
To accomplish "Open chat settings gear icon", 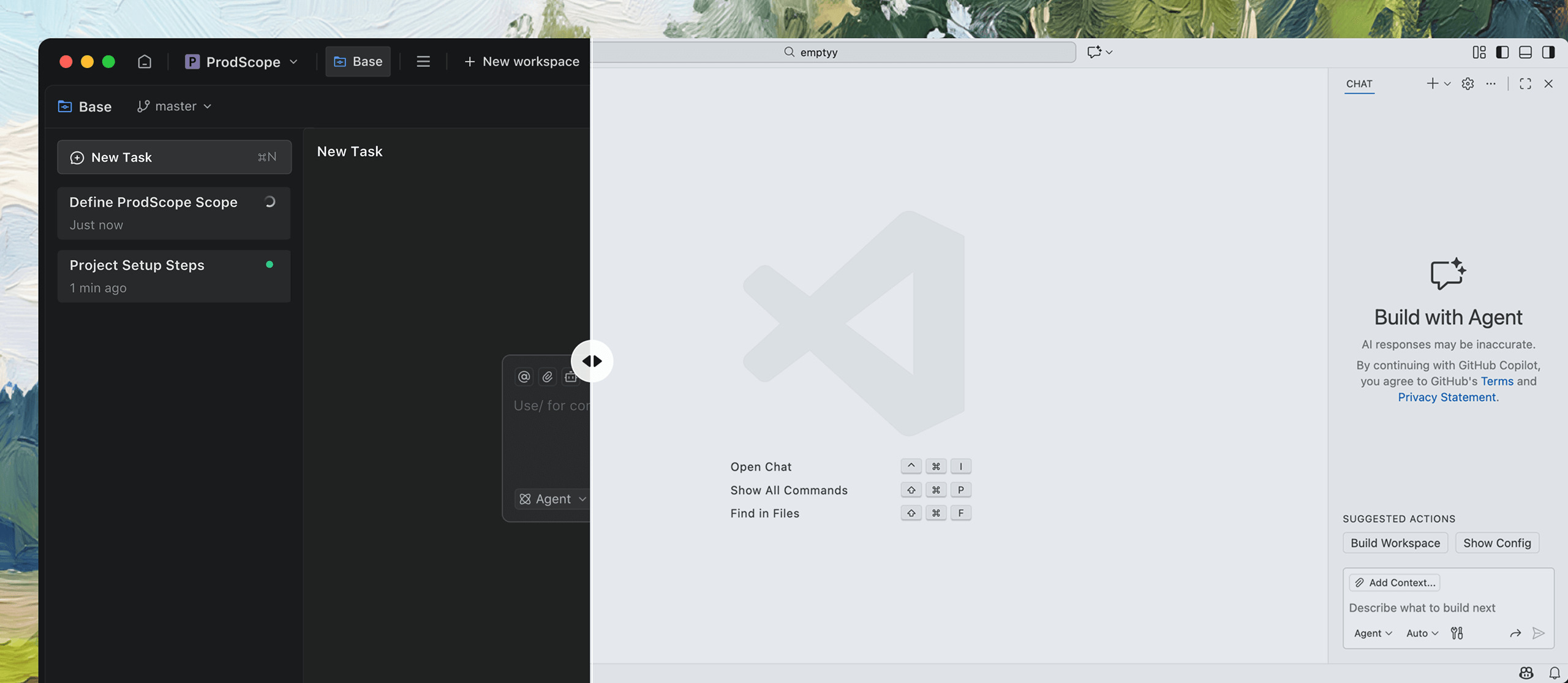I will [x=1468, y=84].
